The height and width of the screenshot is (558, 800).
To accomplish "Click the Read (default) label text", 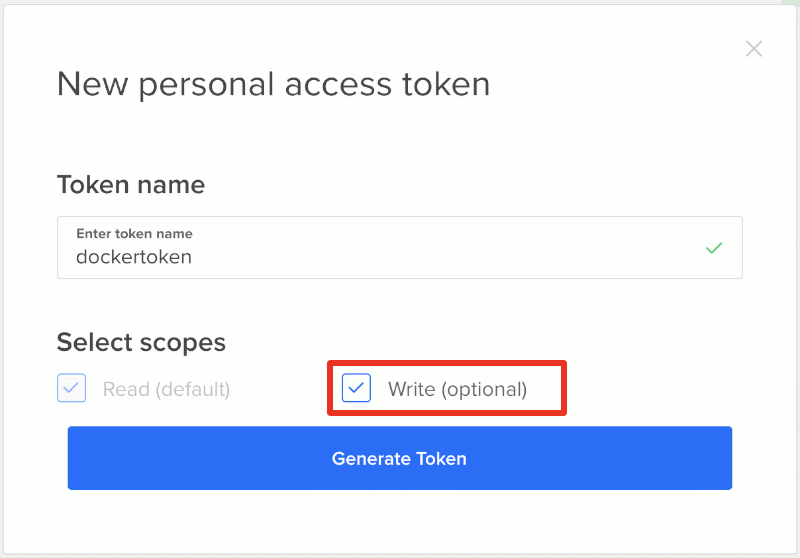I will pos(166,389).
